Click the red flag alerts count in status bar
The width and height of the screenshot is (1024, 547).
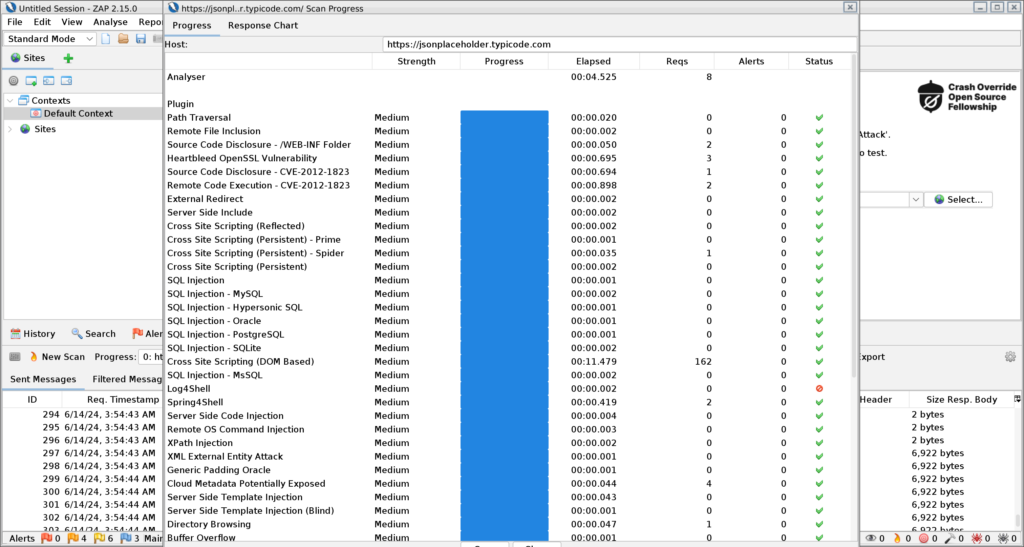point(50,539)
